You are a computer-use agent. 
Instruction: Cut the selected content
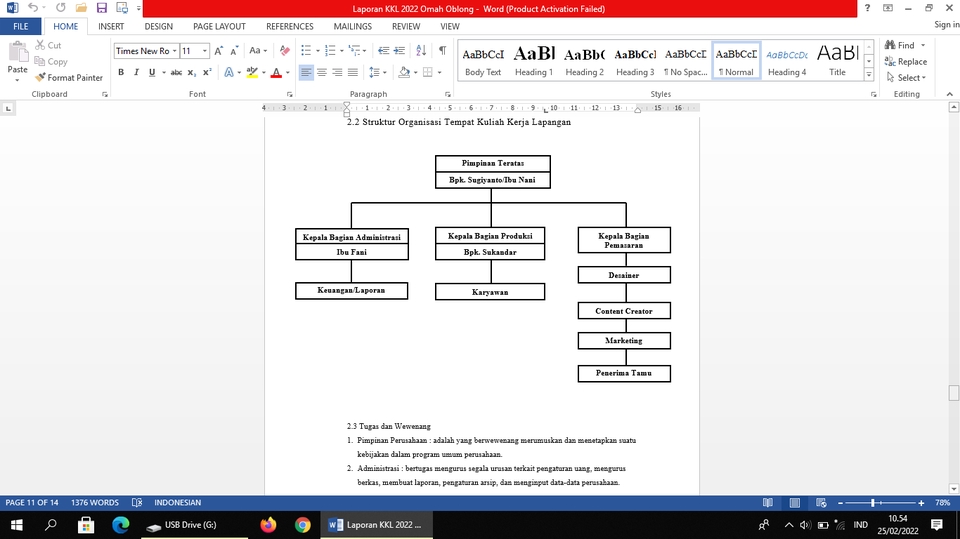(48, 45)
